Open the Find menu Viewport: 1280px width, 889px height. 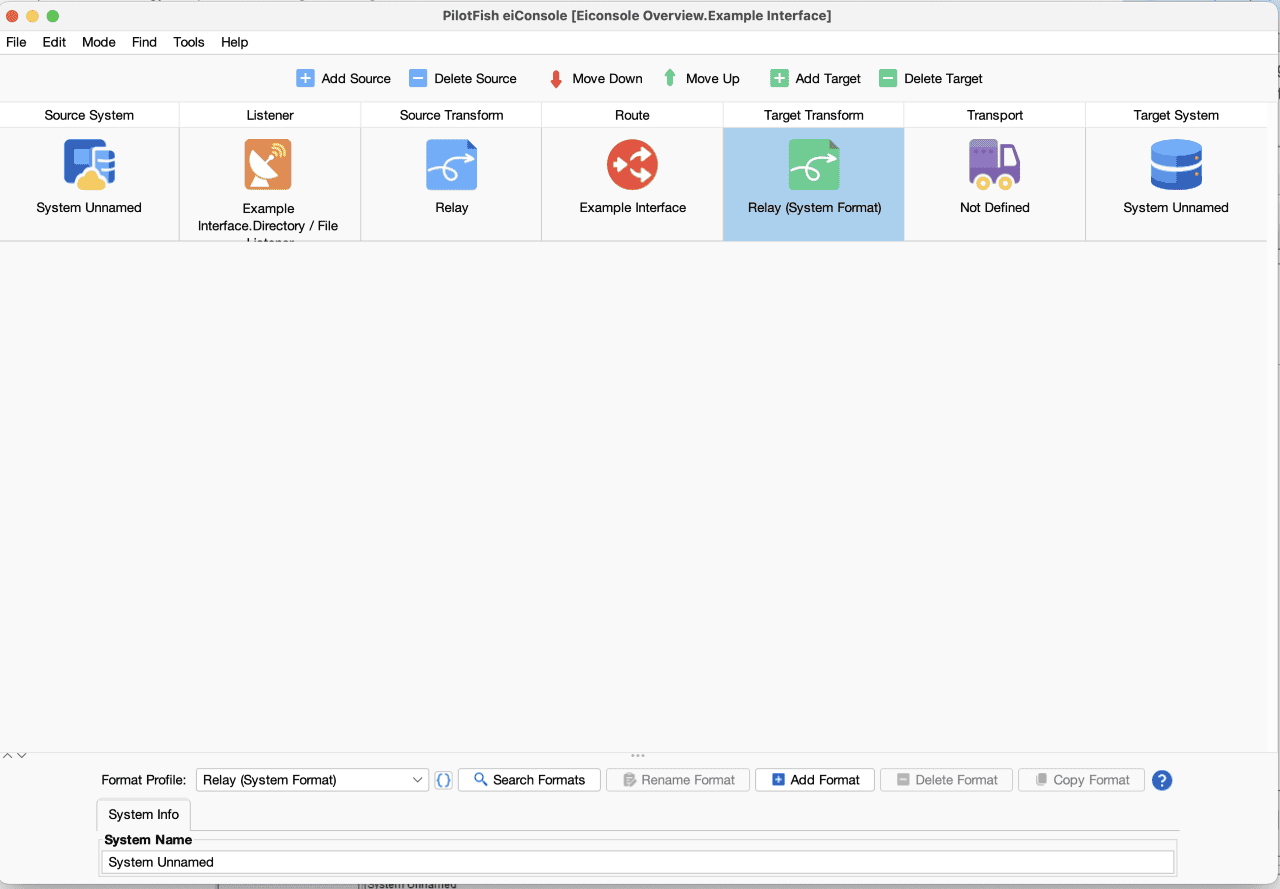tap(144, 42)
